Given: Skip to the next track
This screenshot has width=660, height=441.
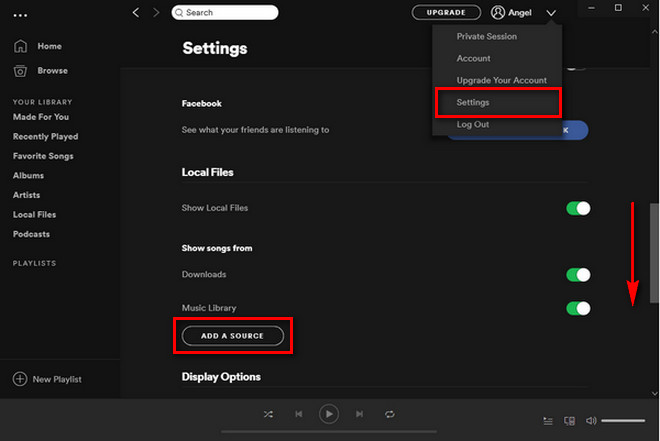Looking at the screenshot, I should click(x=359, y=414).
